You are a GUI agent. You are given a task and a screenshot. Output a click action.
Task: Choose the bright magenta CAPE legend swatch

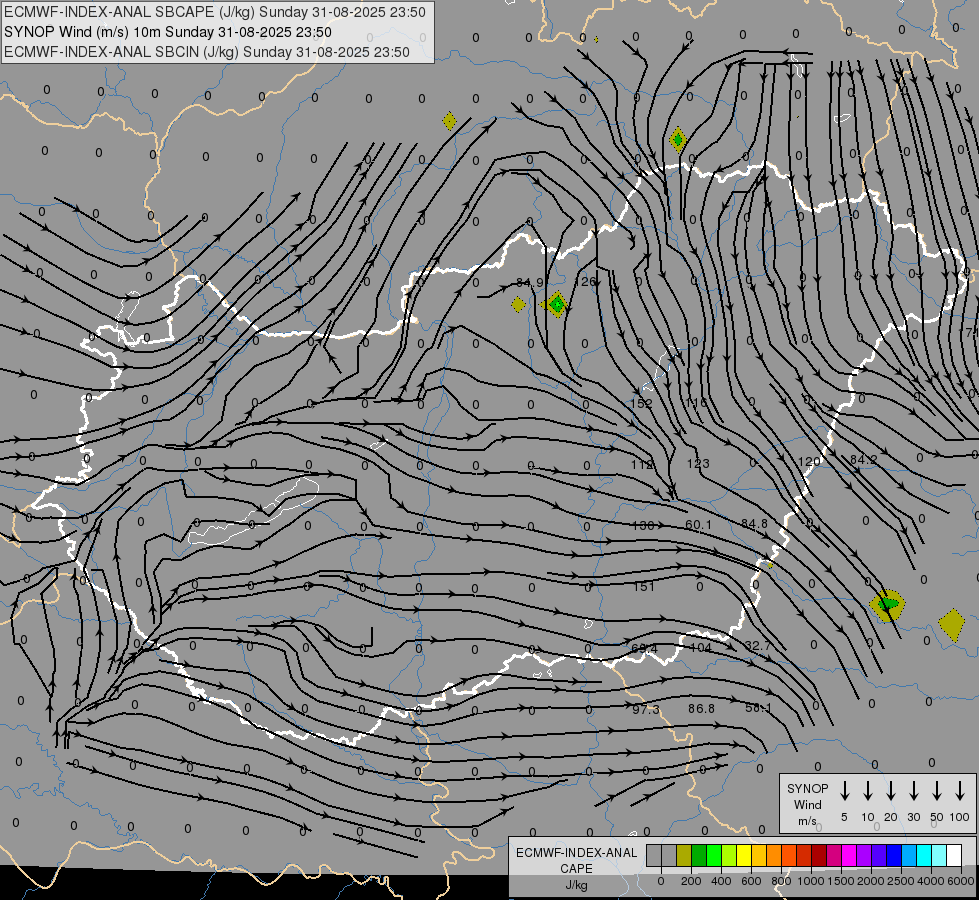[x=849, y=856]
